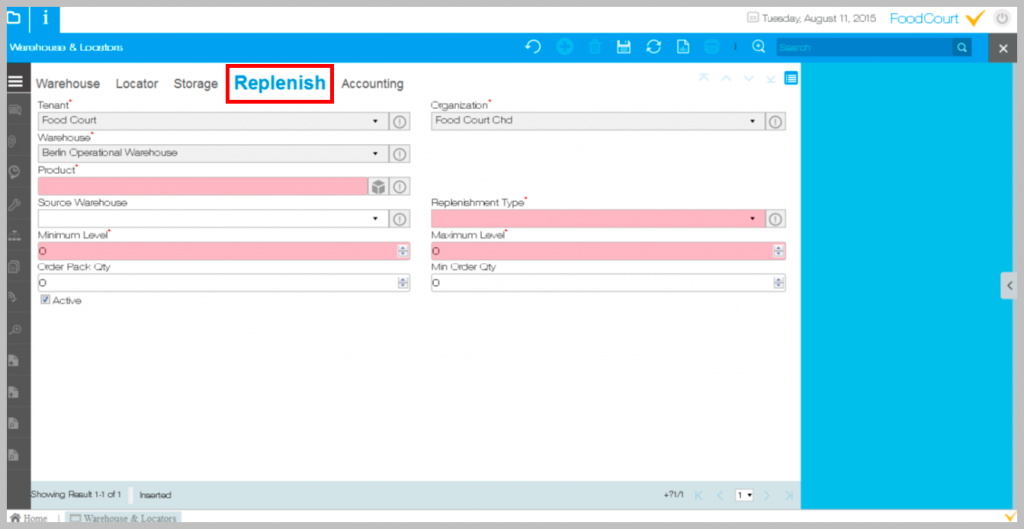Switch to the Accounting tab
Screen dimensions: 1024x529
372,84
